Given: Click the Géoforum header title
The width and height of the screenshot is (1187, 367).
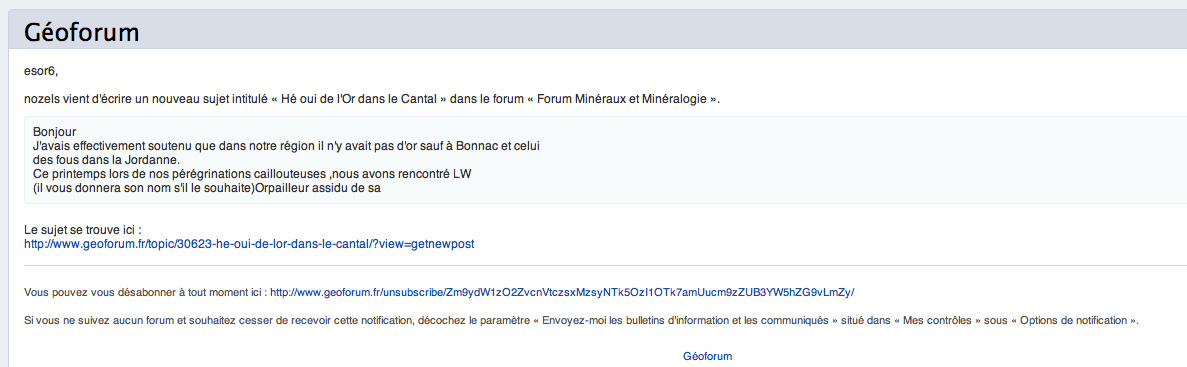Looking at the screenshot, I should pyautogui.click(x=81, y=33).
